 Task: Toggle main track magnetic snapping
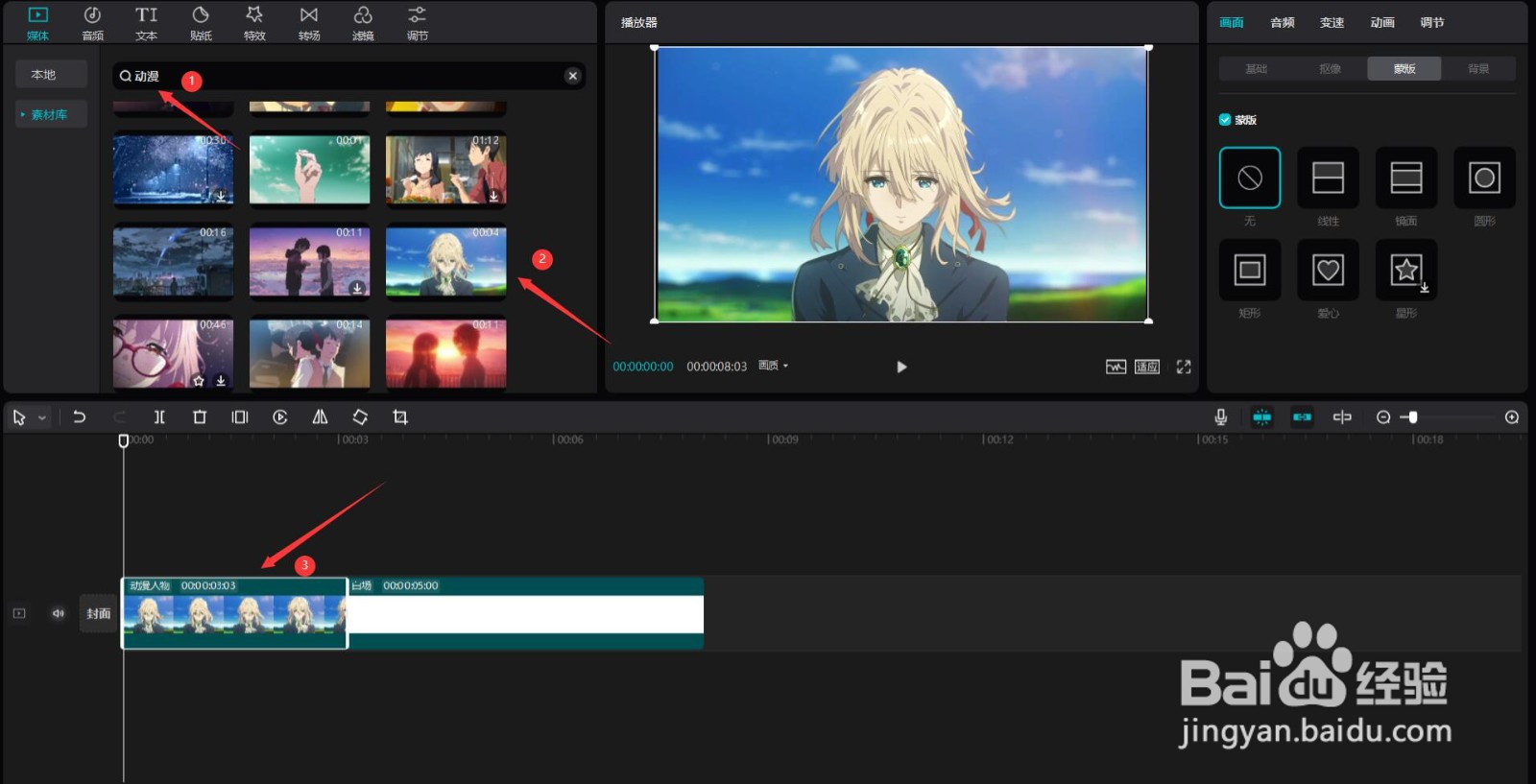(x=1261, y=416)
